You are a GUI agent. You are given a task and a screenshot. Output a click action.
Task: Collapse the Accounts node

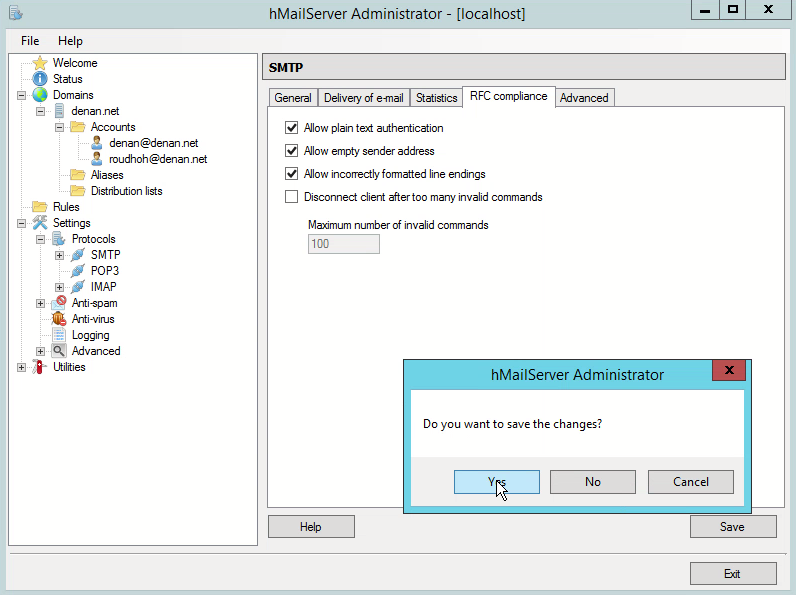point(59,127)
